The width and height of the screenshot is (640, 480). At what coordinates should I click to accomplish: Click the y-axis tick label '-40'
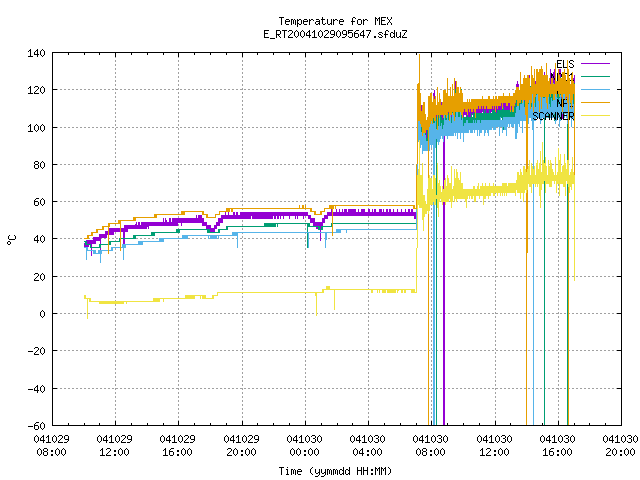click(x=36, y=389)
